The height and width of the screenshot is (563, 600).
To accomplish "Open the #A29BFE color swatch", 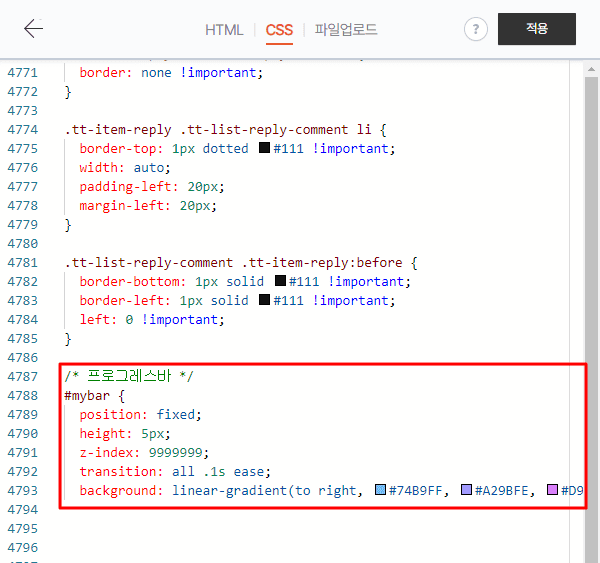I will click(466, 490).
